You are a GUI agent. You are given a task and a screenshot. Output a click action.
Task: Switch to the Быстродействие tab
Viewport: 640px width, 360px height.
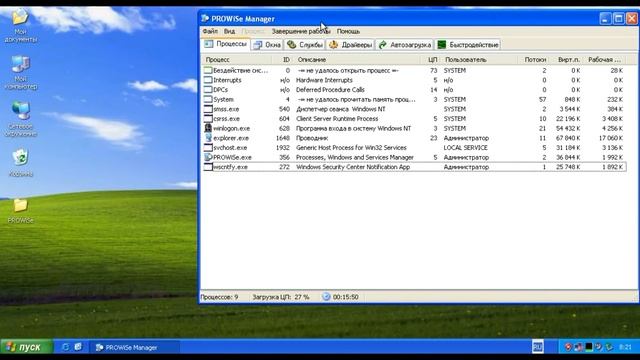pyautogui.click(x=468, y=45)
